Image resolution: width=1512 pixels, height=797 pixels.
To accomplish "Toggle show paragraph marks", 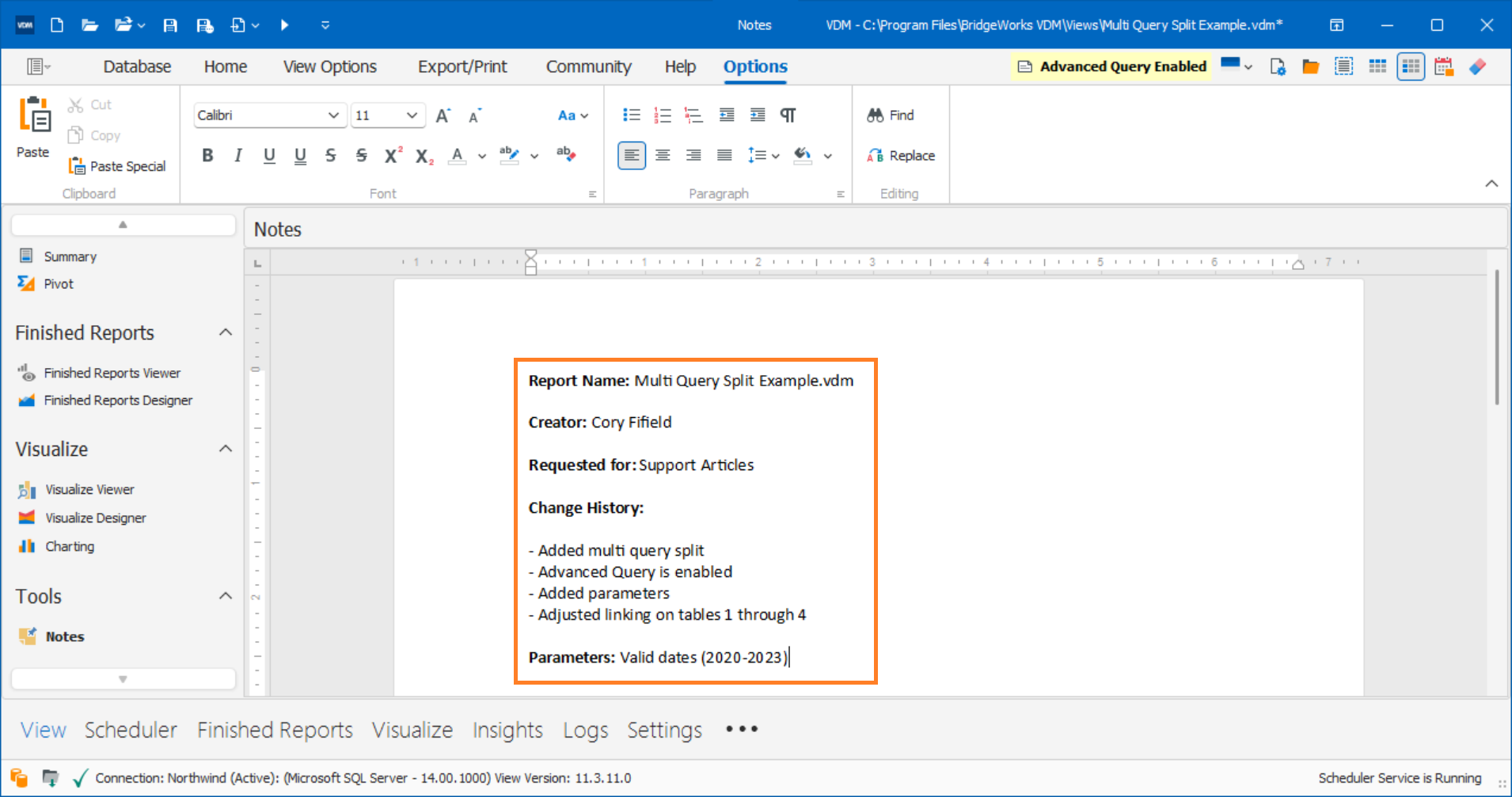I will click(x=788, y=115).
